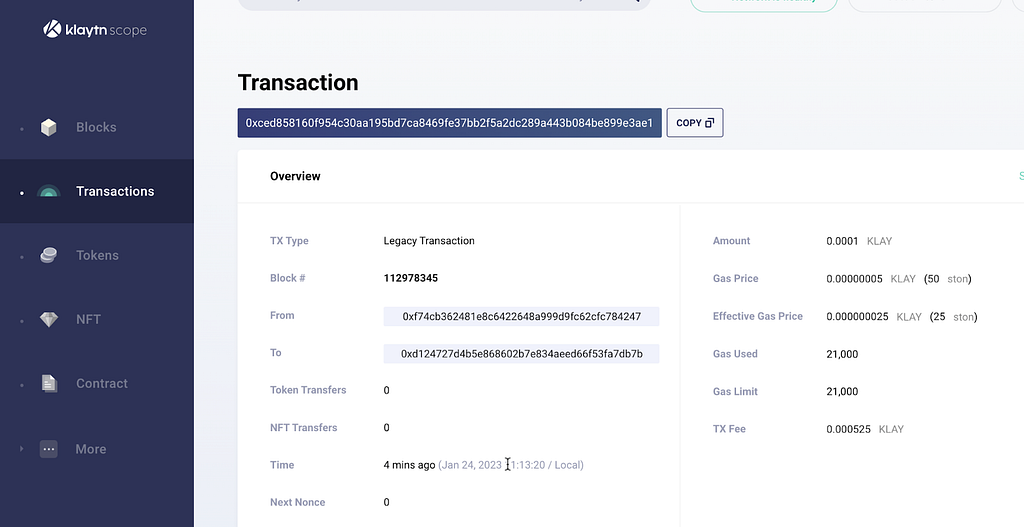Select the Transactions sidebar icon
This screenshot has height=527, width=1024.
pyautogui.click(x=48, y=191)
